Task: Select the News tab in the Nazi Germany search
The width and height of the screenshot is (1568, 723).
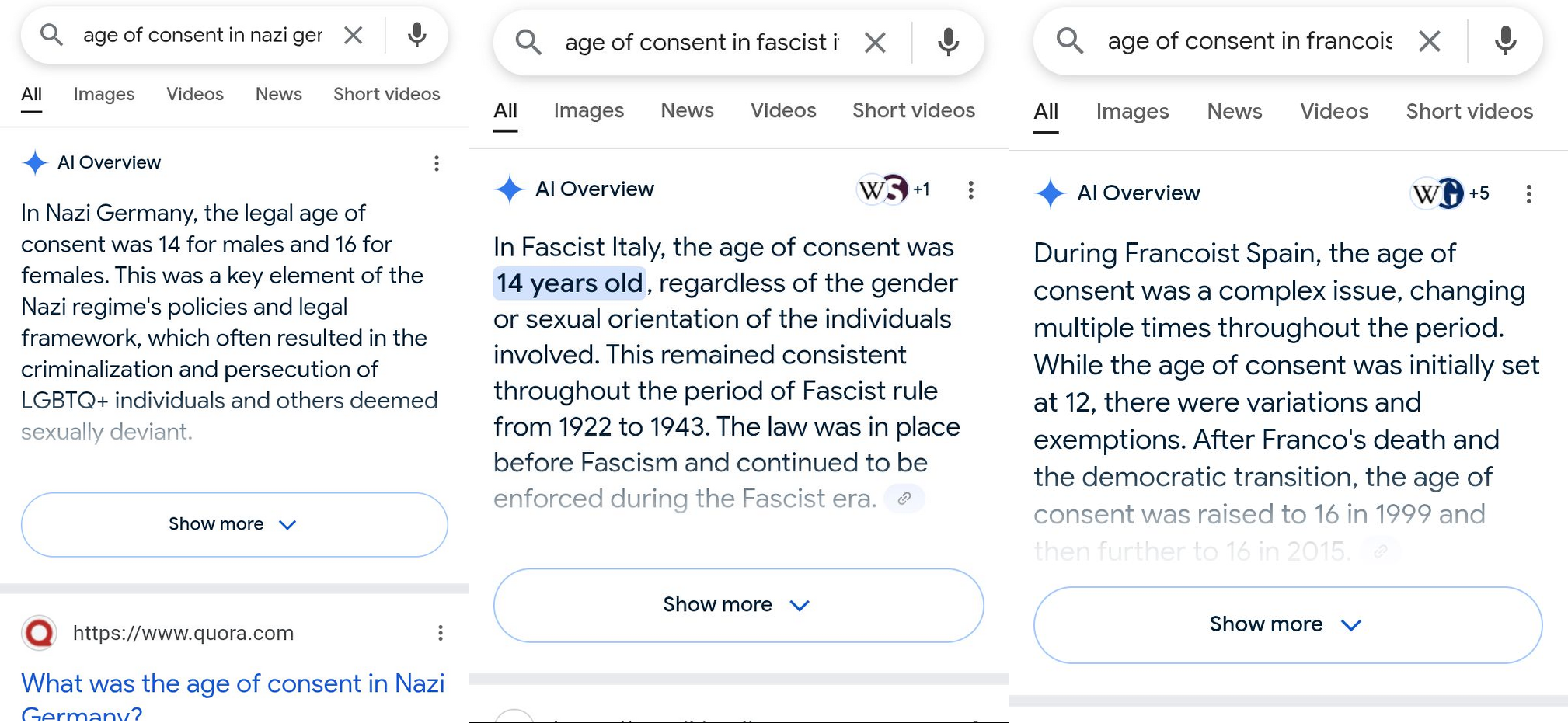Action: click(279, 94)
